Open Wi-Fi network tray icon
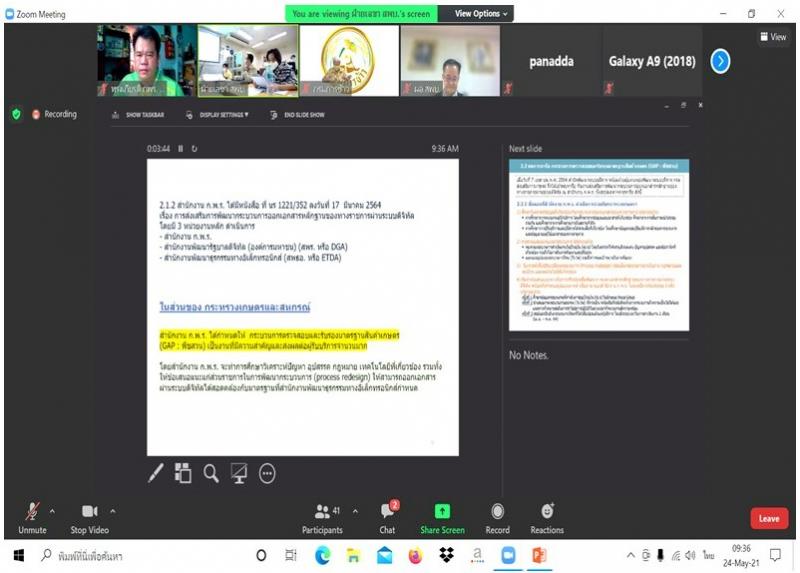This screenshot has width=800, height=573. point(676,556)
